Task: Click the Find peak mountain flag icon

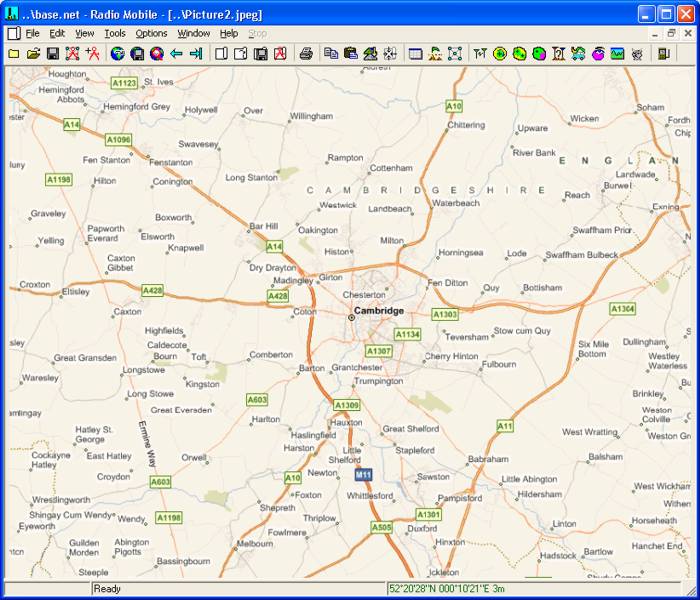Action: [x=435, y=54]
